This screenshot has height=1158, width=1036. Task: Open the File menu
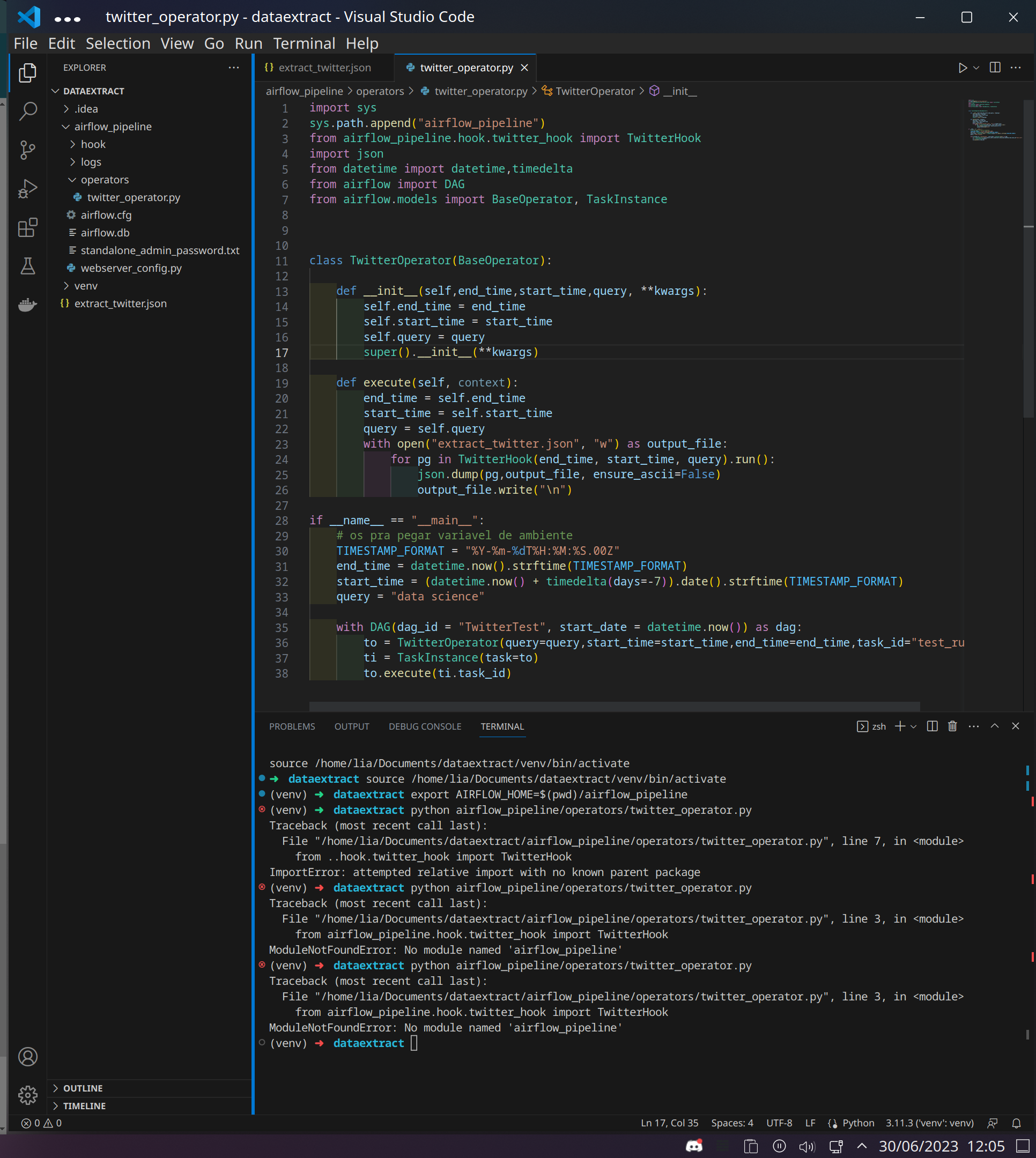coord(26,43)
